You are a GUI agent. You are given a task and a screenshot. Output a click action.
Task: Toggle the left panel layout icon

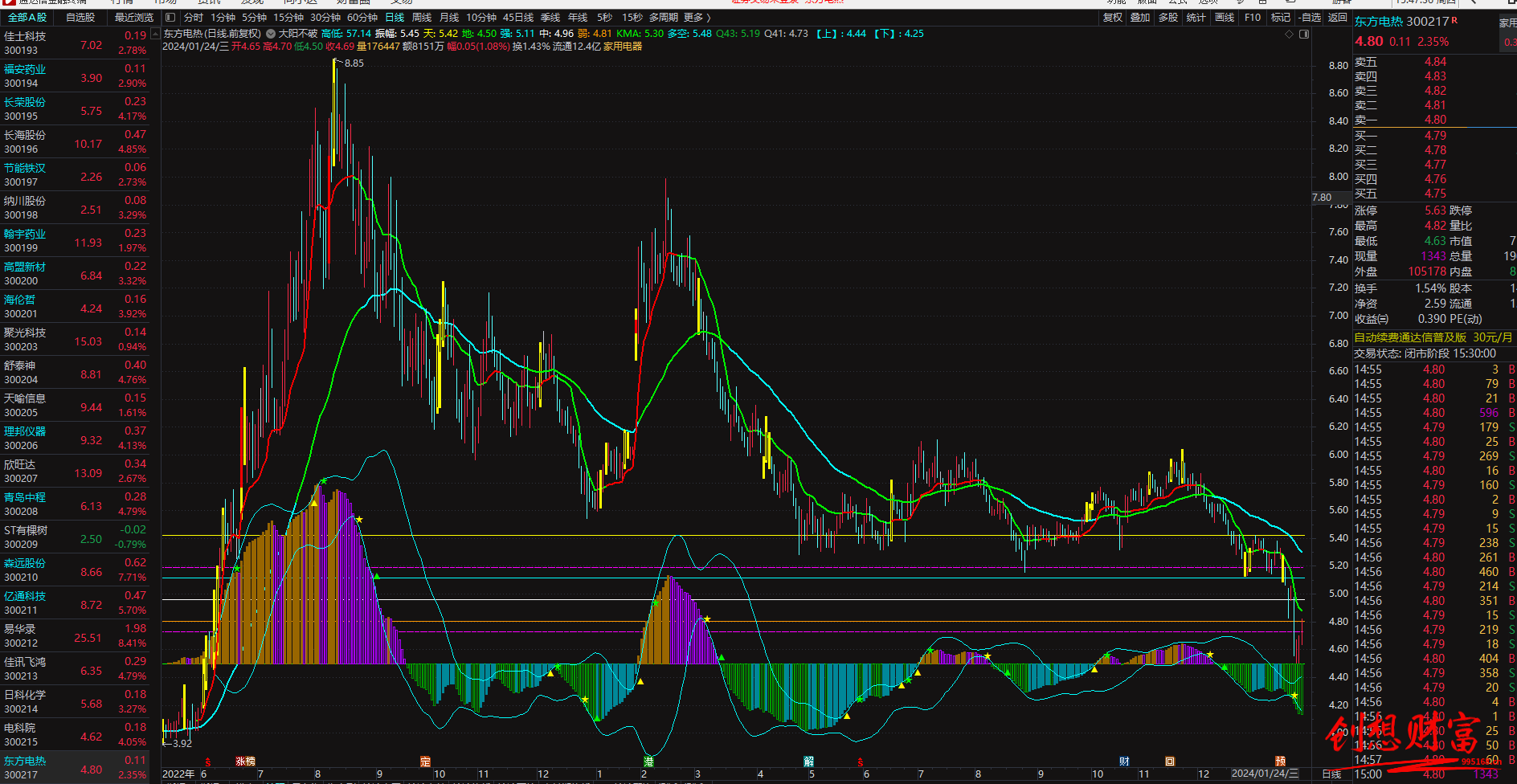pyautogui.click(x=170, y=17)
